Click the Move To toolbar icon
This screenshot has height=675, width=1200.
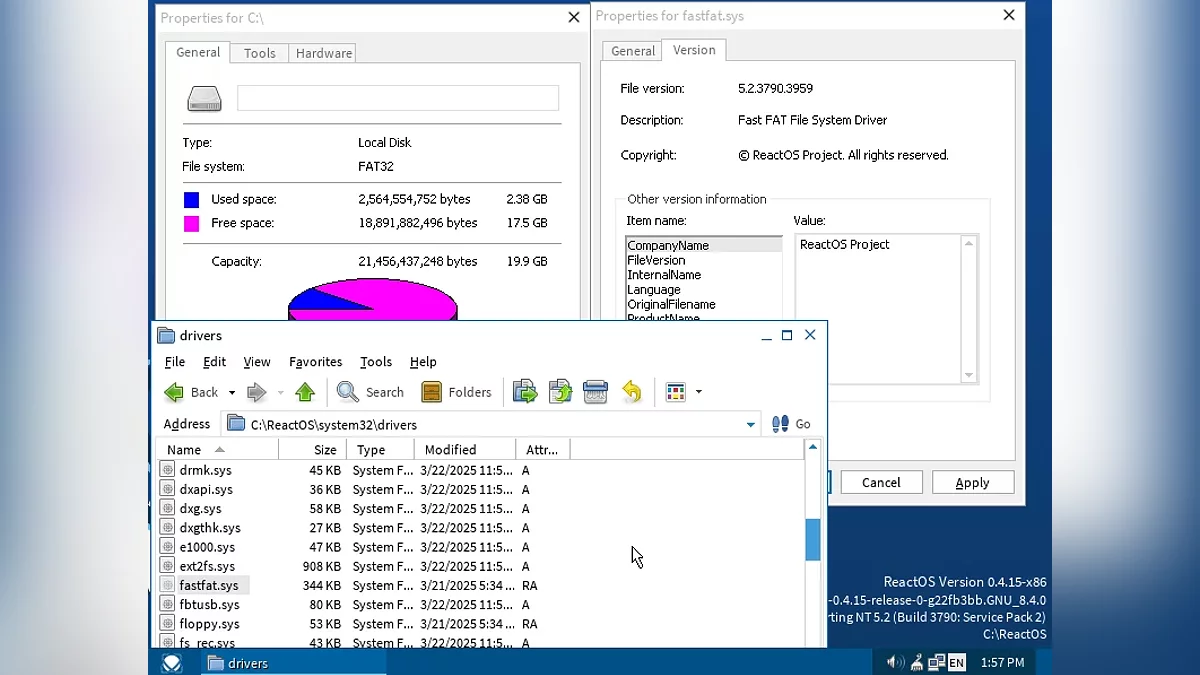click(525, 393)
